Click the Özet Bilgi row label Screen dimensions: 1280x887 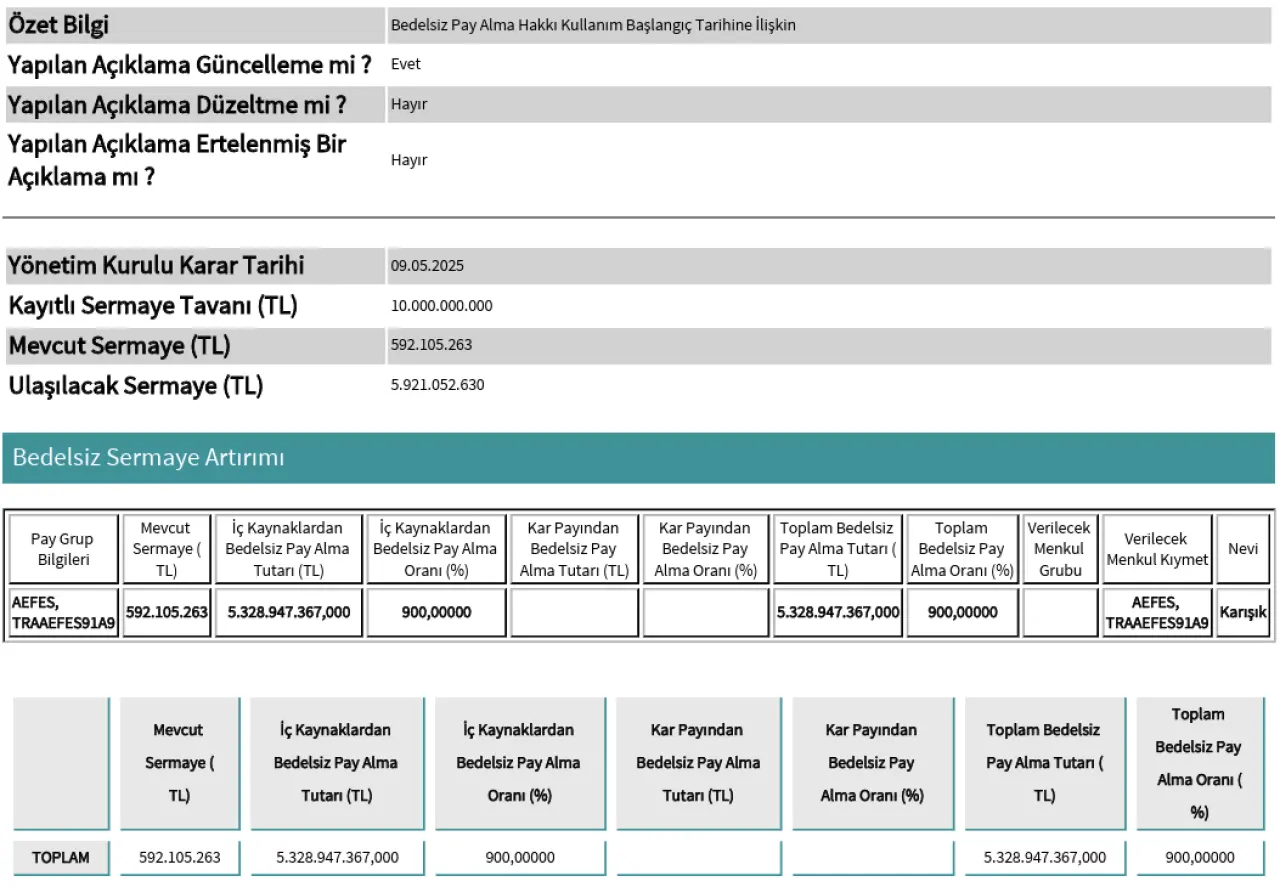click(x=59, y=25)
